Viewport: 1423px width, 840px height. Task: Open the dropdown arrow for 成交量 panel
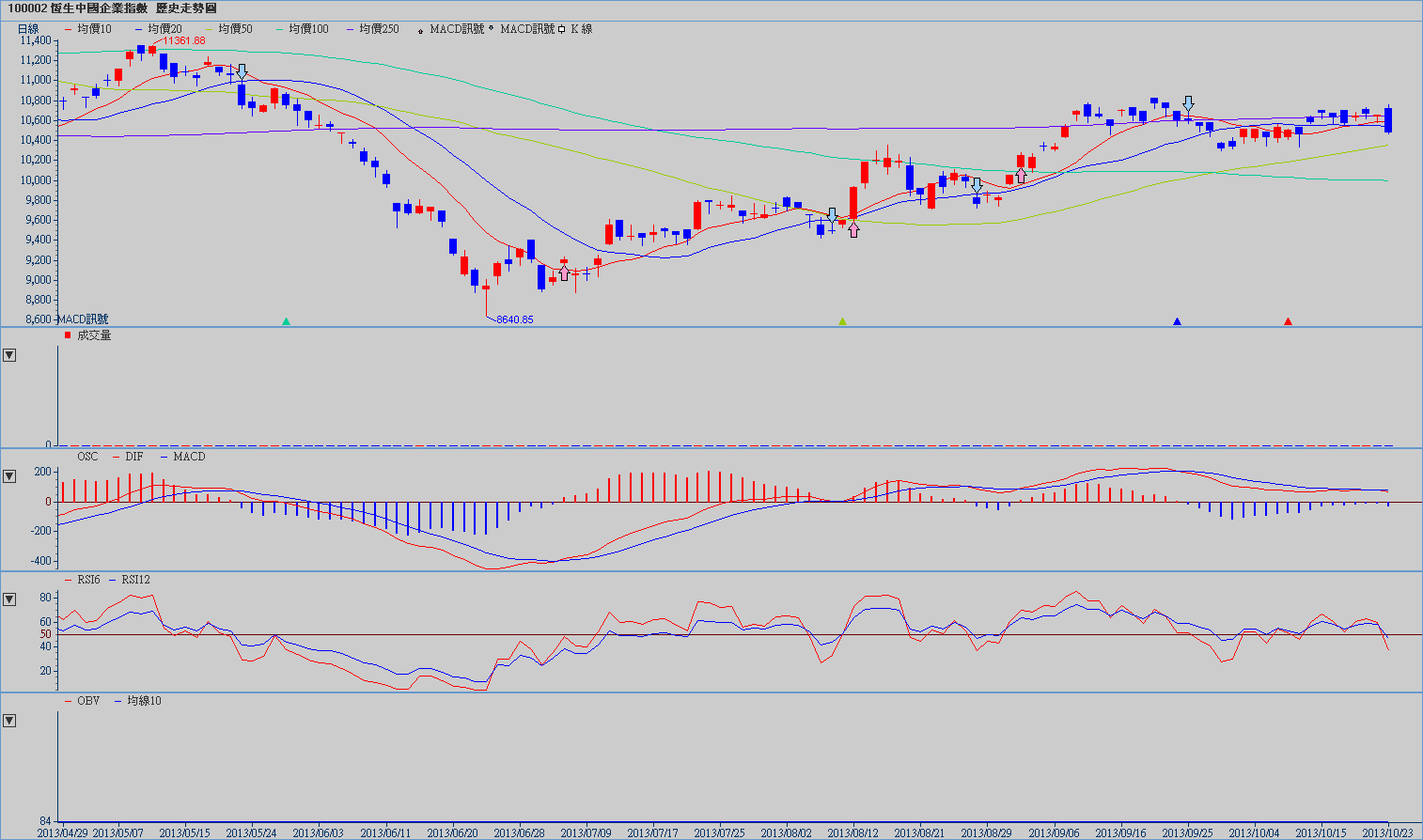click(x=9, y=355)
